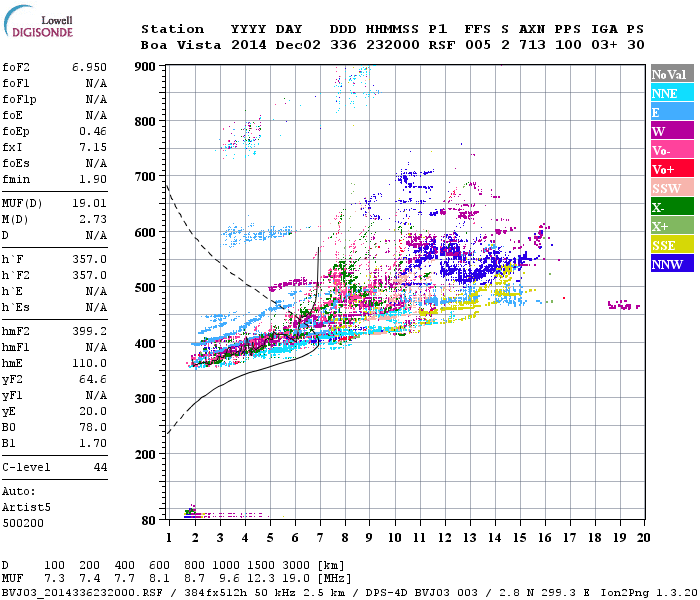Click the foF2 value 6.950
700x600 pixels.
click(89, 67)
